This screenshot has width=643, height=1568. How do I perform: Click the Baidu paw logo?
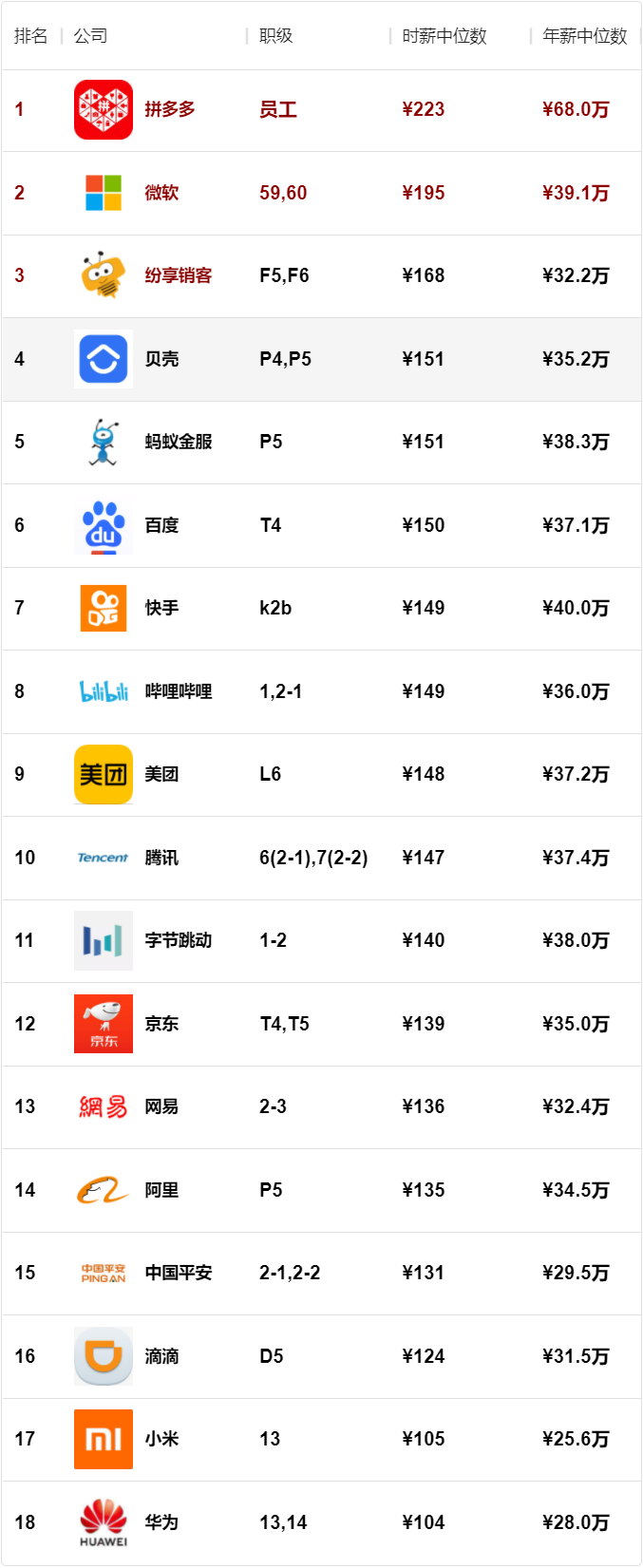(104, 525)
